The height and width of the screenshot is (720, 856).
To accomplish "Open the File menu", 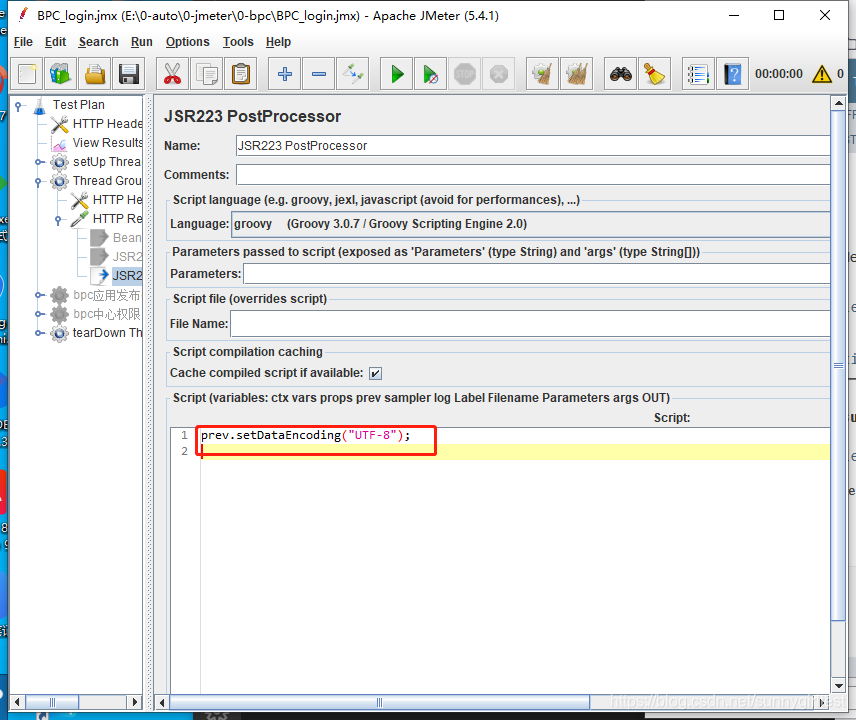I will pyautogui.click(x=23, y=42).
